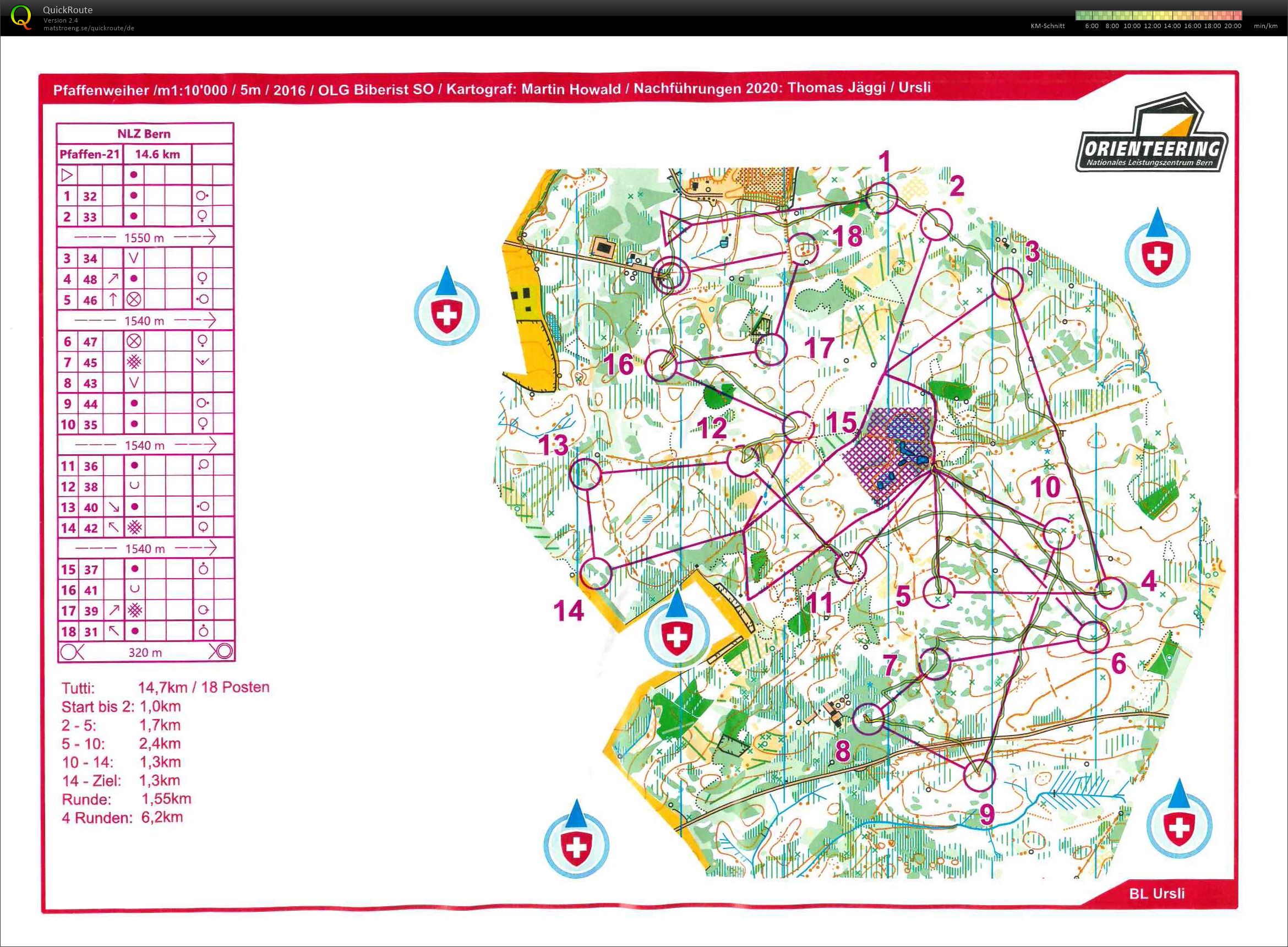Image resolution: width=1288 pixels, height=947 pixels.
Task: Click the crossed-circle symbol in table row 5
Action: pyautogui.click(x=134, y=299)
